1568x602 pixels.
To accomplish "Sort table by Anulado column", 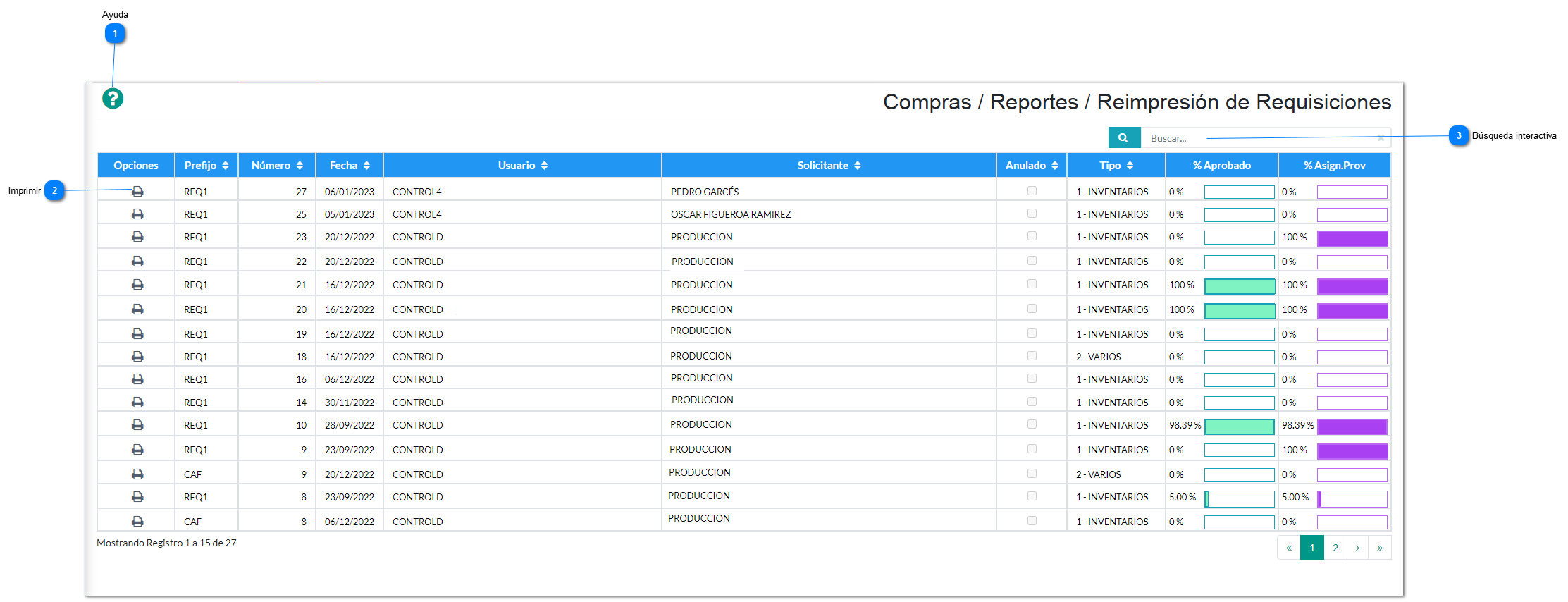I will point(1032,166).
